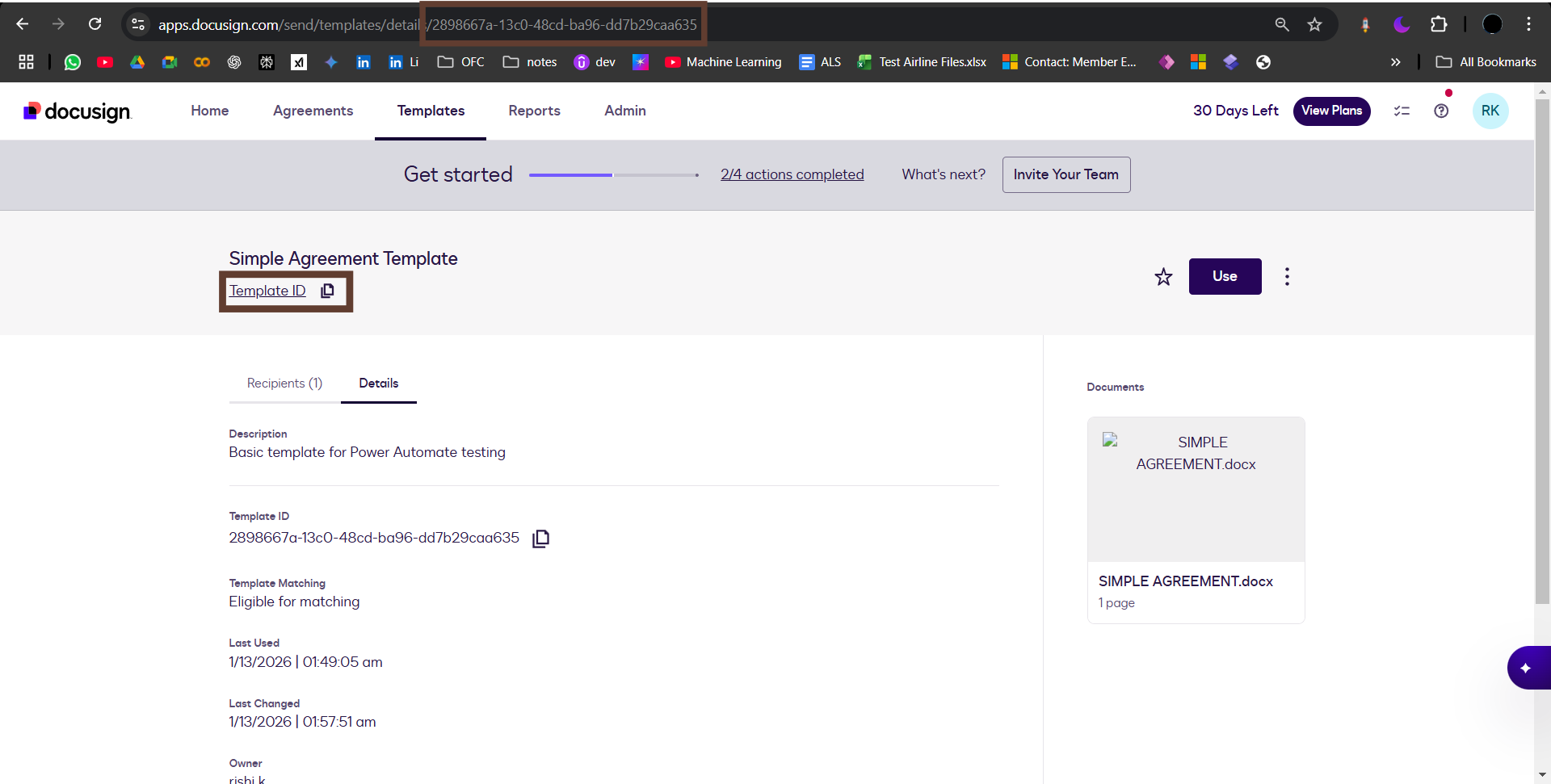
Task: Open the three-dot more actions menu
Action: [1287, 277]
